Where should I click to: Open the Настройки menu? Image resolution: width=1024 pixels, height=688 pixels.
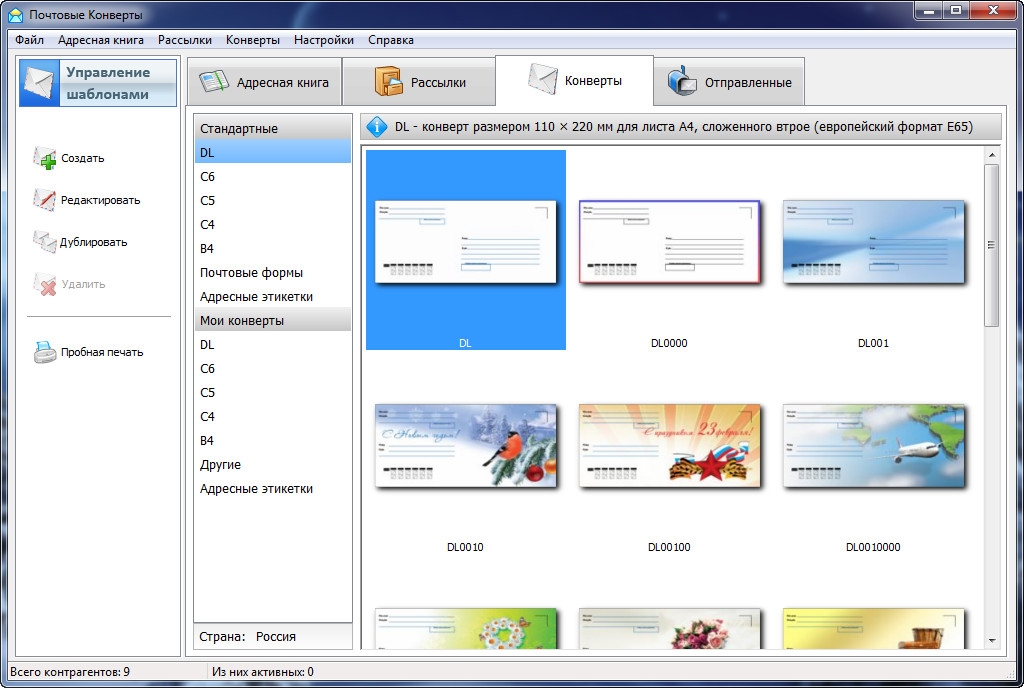(323, 40)
